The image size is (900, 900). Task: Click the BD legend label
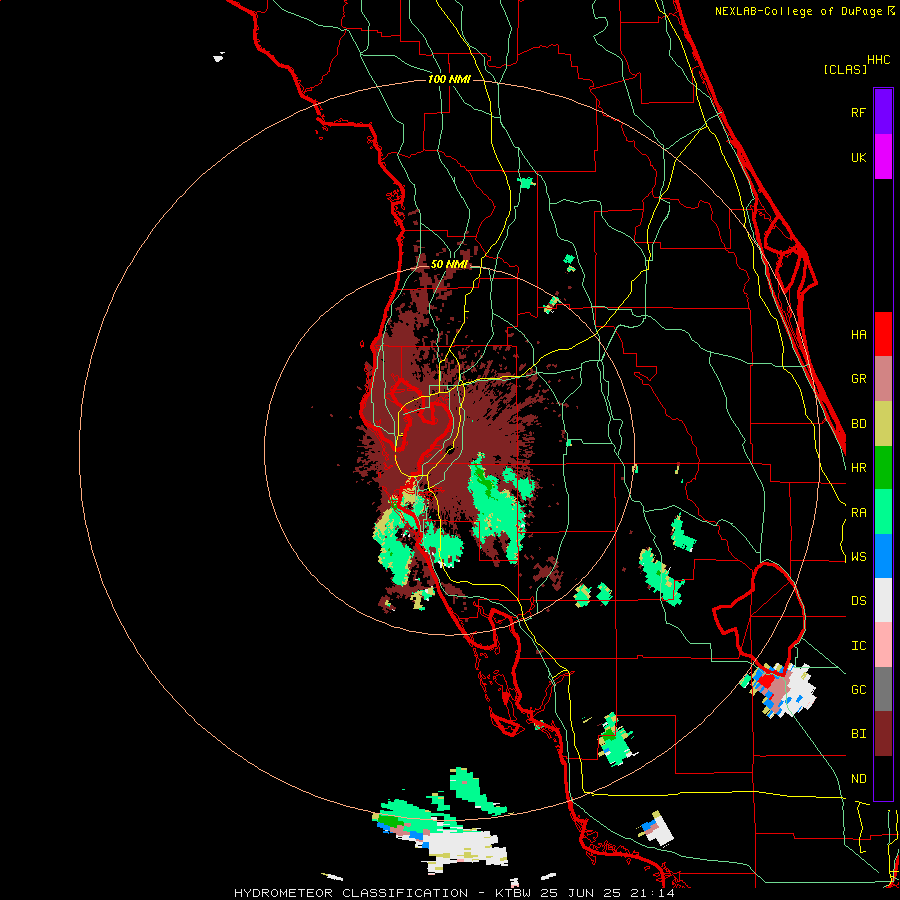tap(858, 424)
